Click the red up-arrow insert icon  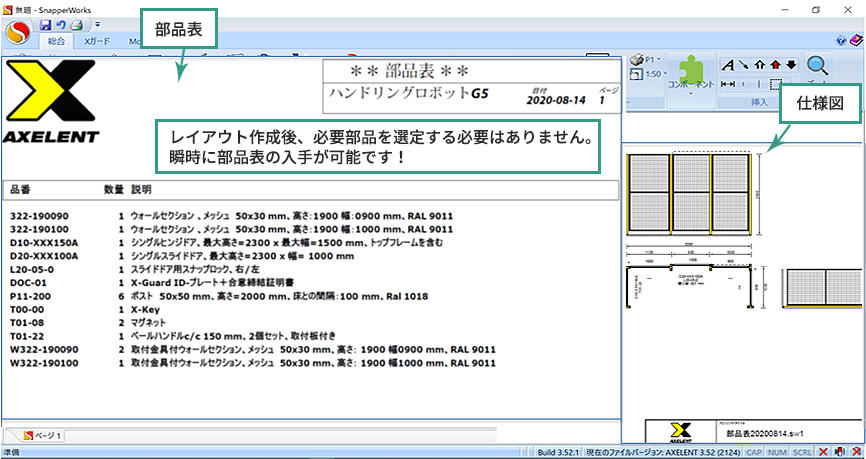pos(775,65)
